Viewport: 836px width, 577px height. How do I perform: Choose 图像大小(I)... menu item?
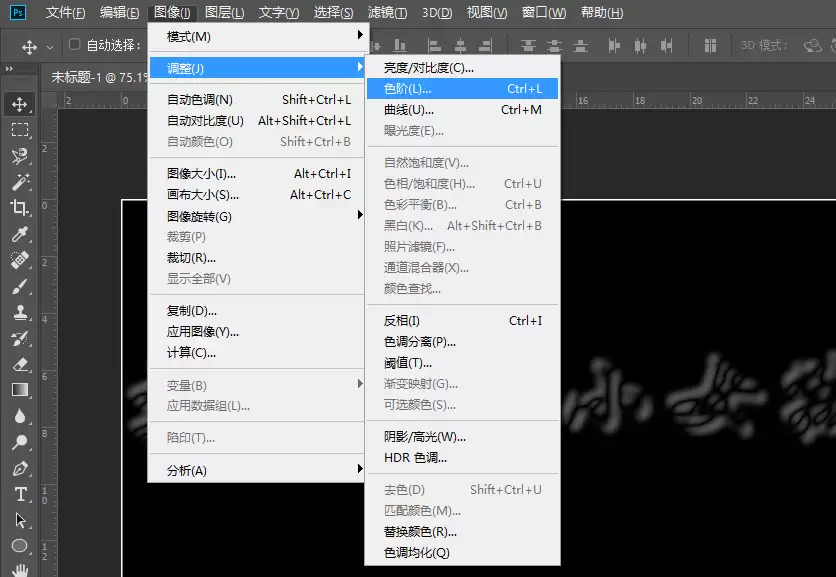click(257, 173)
